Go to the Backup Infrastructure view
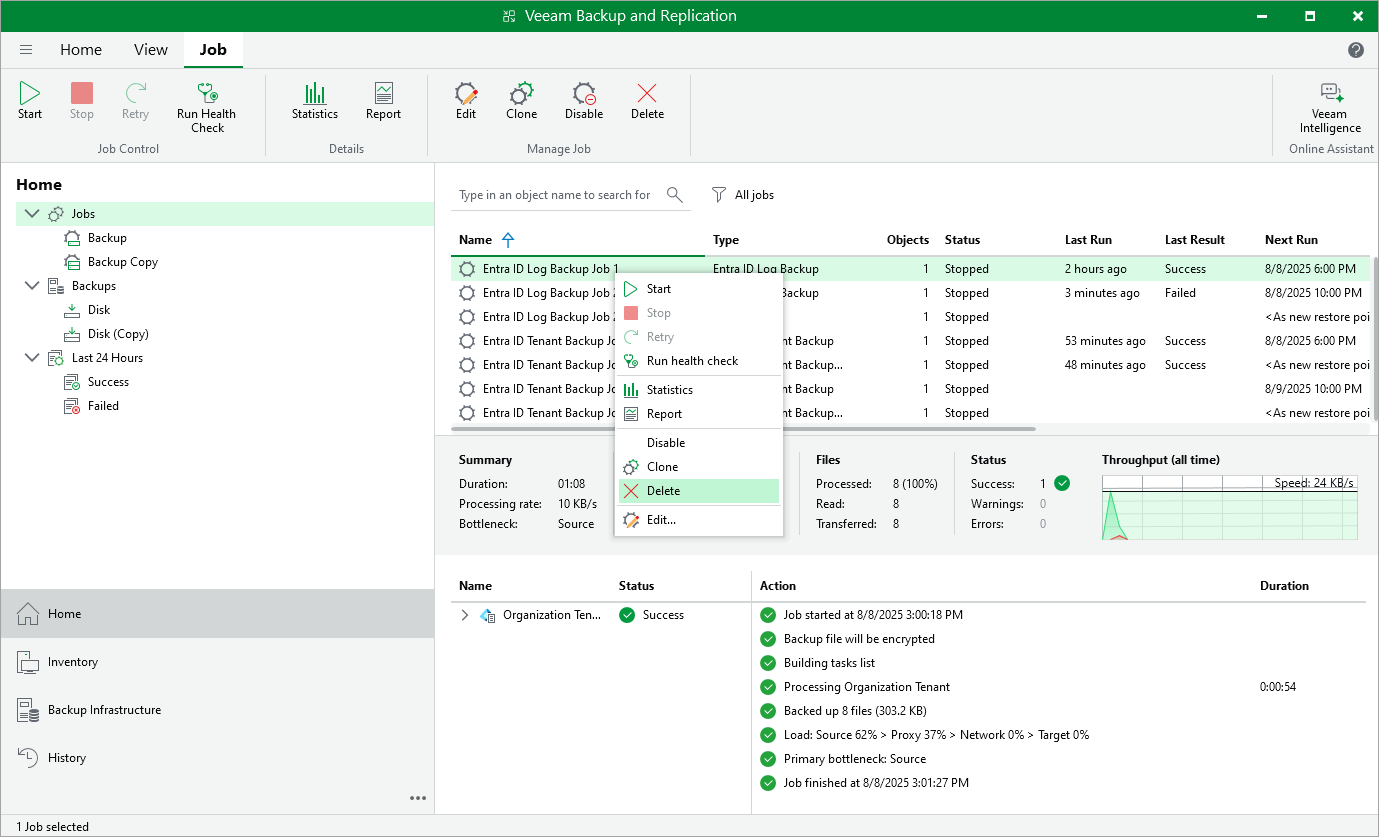This screenshot has height=837, width=1379. click(x=104, y=710)
